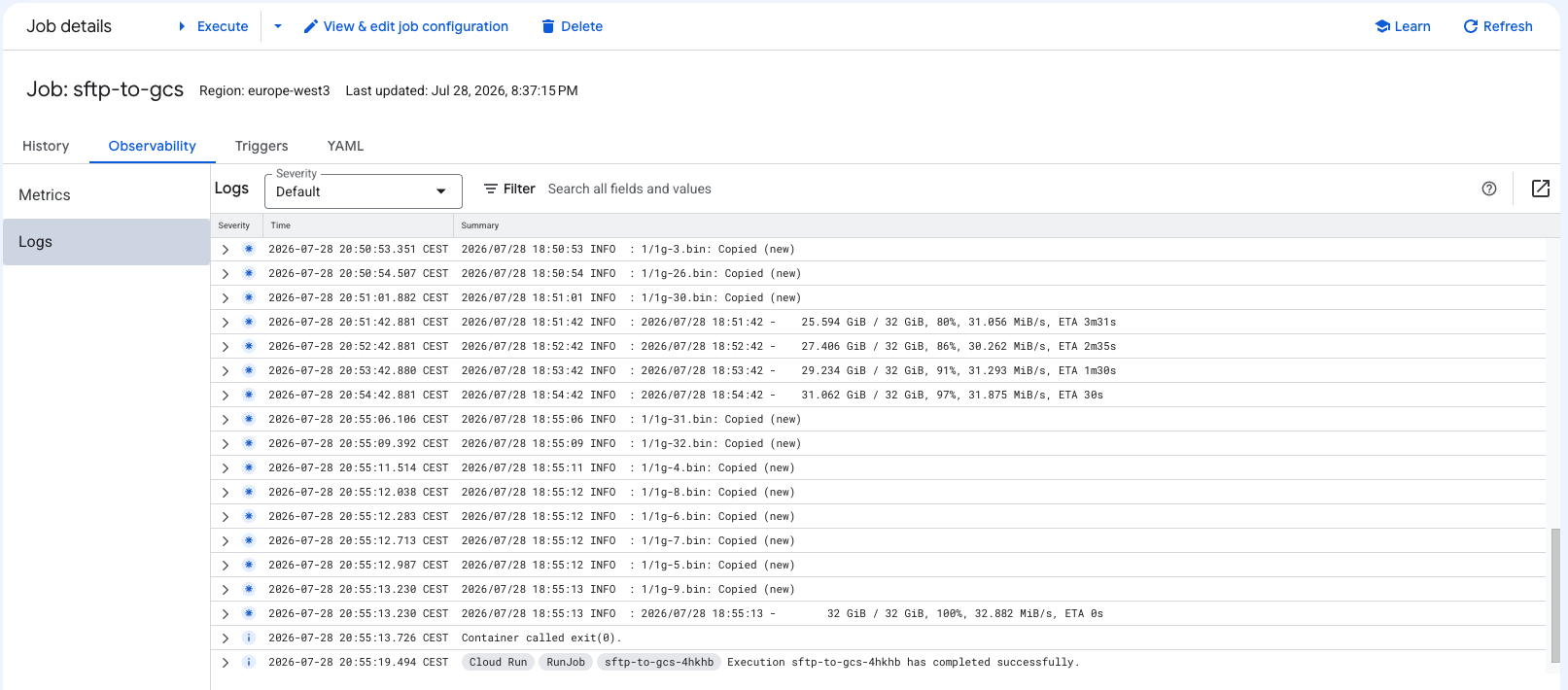This screenshot has width=1568, height=690.
Task: Switch to the YAML tab
Action: click(345, 146)
